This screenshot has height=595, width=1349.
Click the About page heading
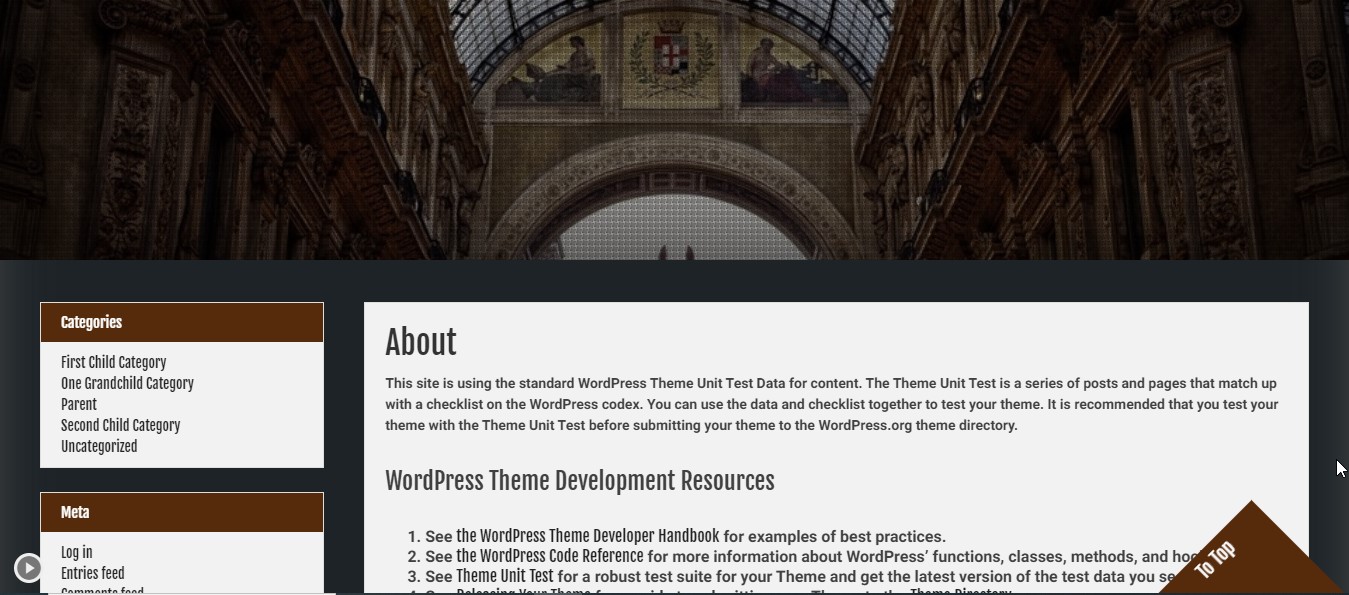click(x=421, y=342)
